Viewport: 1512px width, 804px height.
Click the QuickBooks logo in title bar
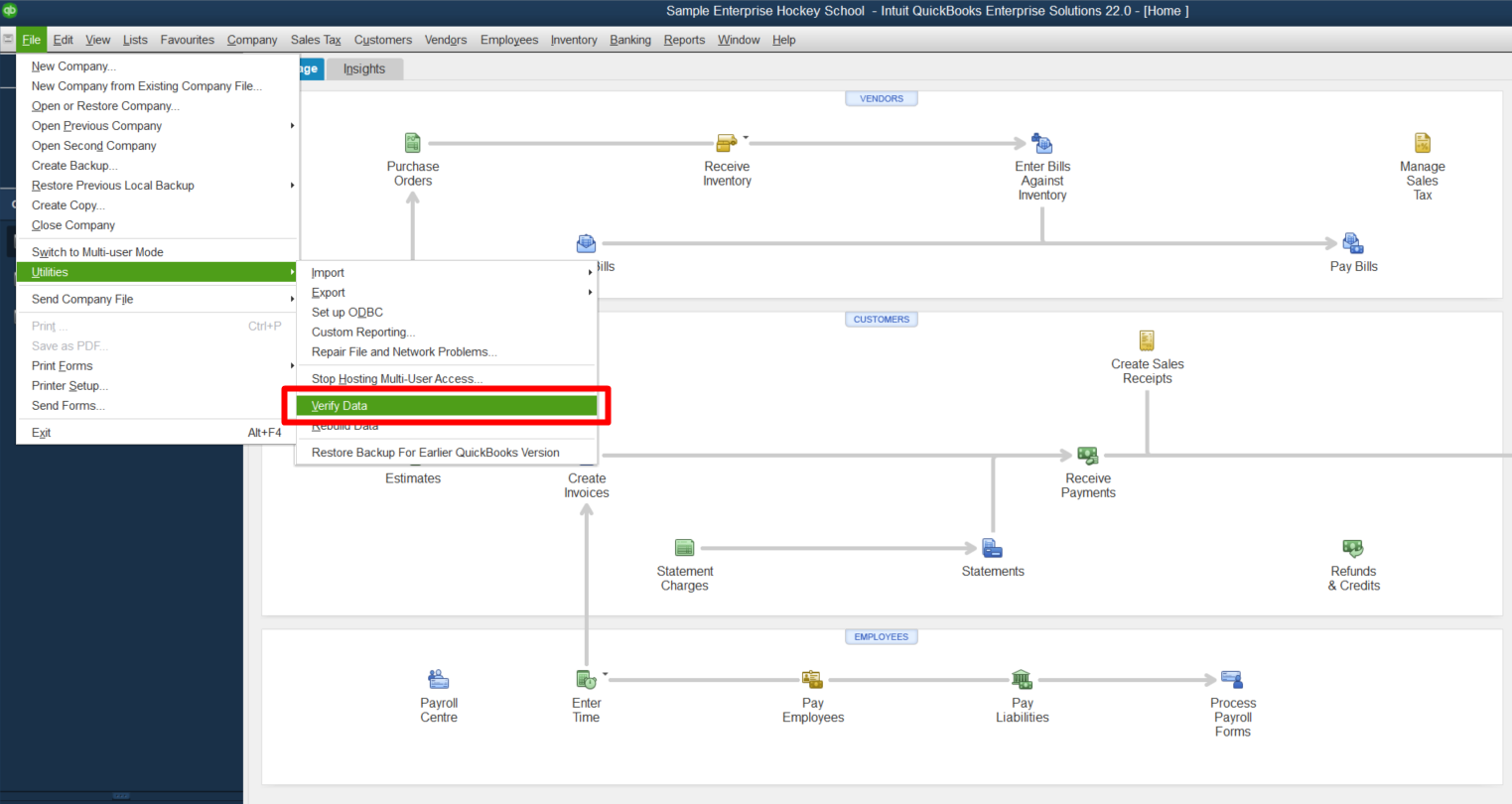coord(10,10)
